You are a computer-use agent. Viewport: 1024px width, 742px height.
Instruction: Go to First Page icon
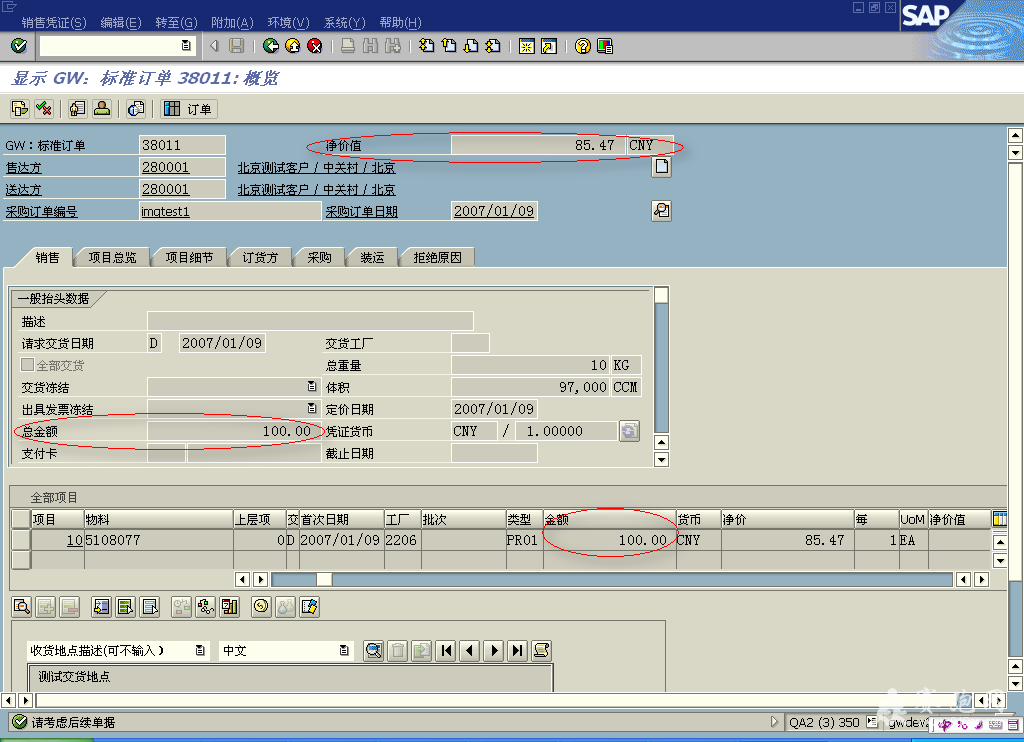pos(426,46)
